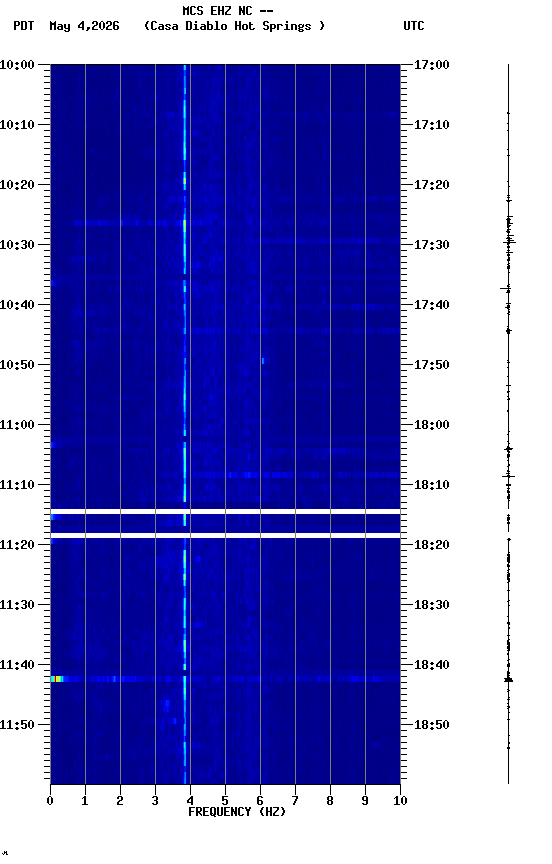Click the 10:10 PDT time label
Screen dimensions: 552x864
point(17,125)
